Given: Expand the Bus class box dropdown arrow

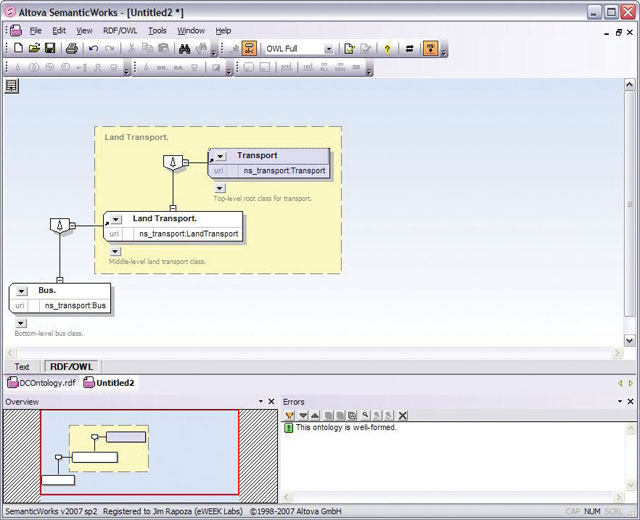Looking at the screenshot, I should (x=21, y=291).
